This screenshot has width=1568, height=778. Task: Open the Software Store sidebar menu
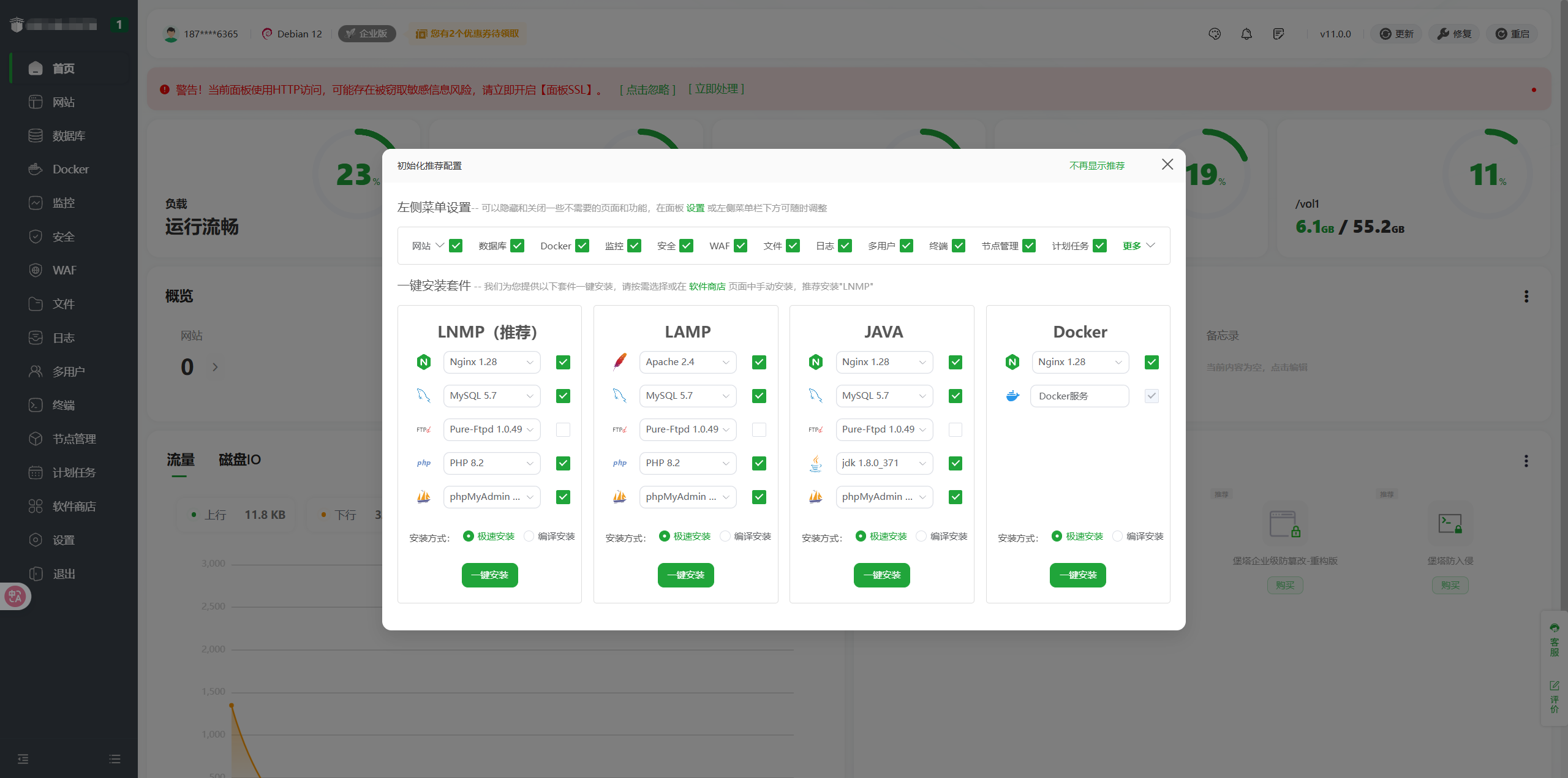[x=73, y=506]
